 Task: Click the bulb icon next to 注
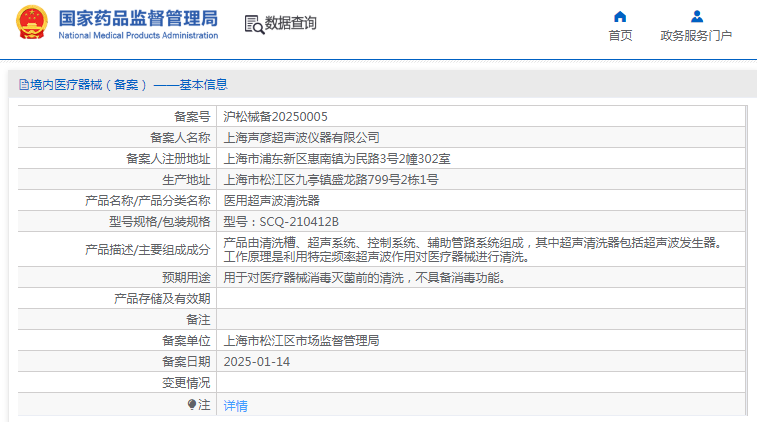pyautogui.click(x=192, y=404)
